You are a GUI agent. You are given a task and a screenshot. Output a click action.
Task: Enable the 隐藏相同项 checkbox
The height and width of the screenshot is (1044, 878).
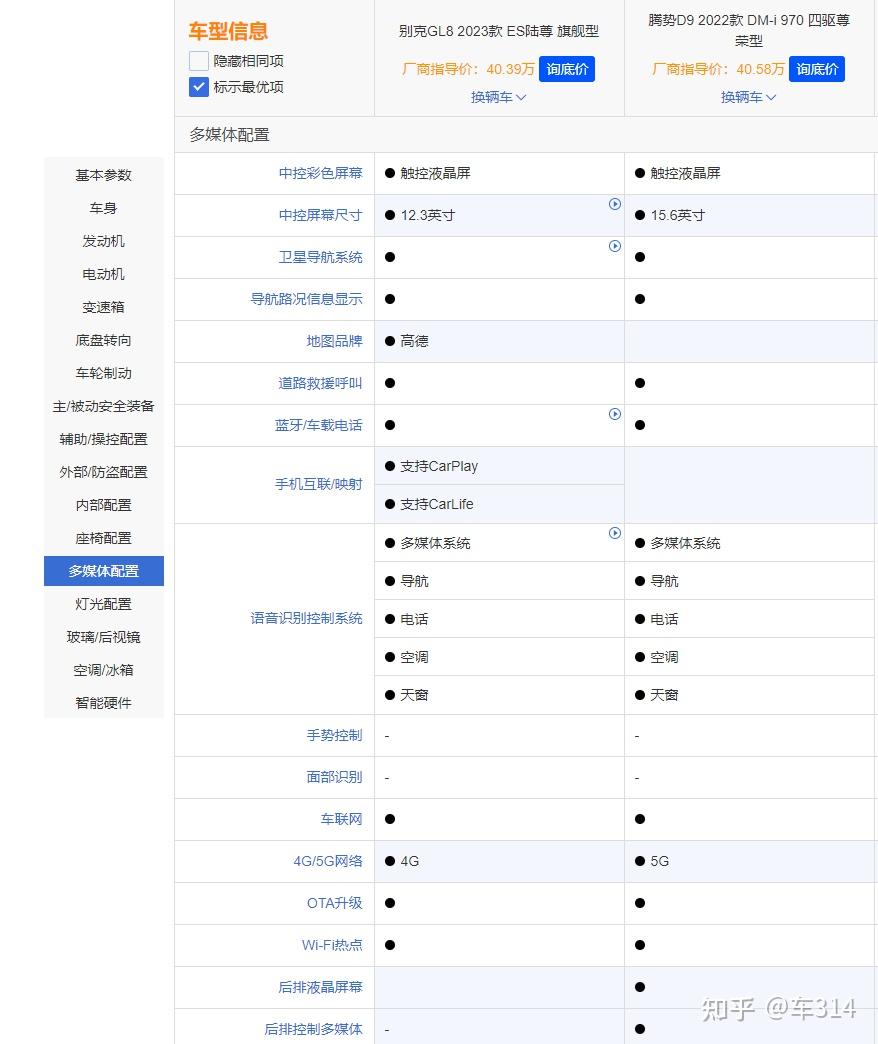pos(198,60)
